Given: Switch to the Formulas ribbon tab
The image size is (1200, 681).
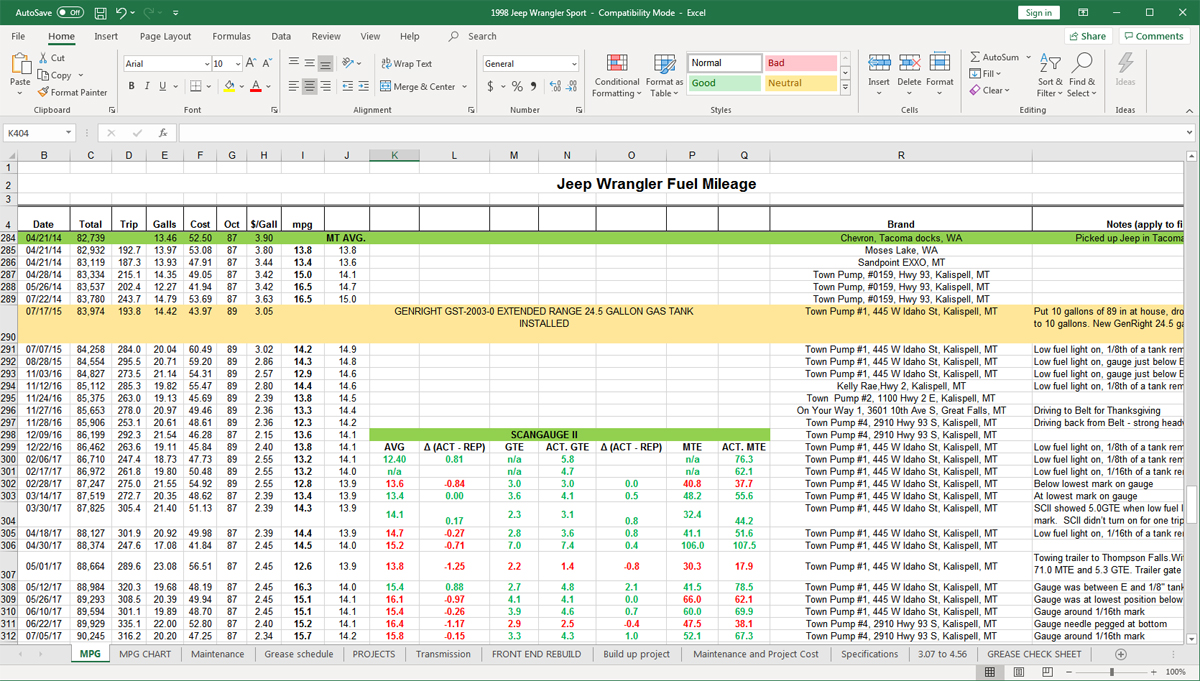Looking at the screenshot, I should [x=231, y=36].
